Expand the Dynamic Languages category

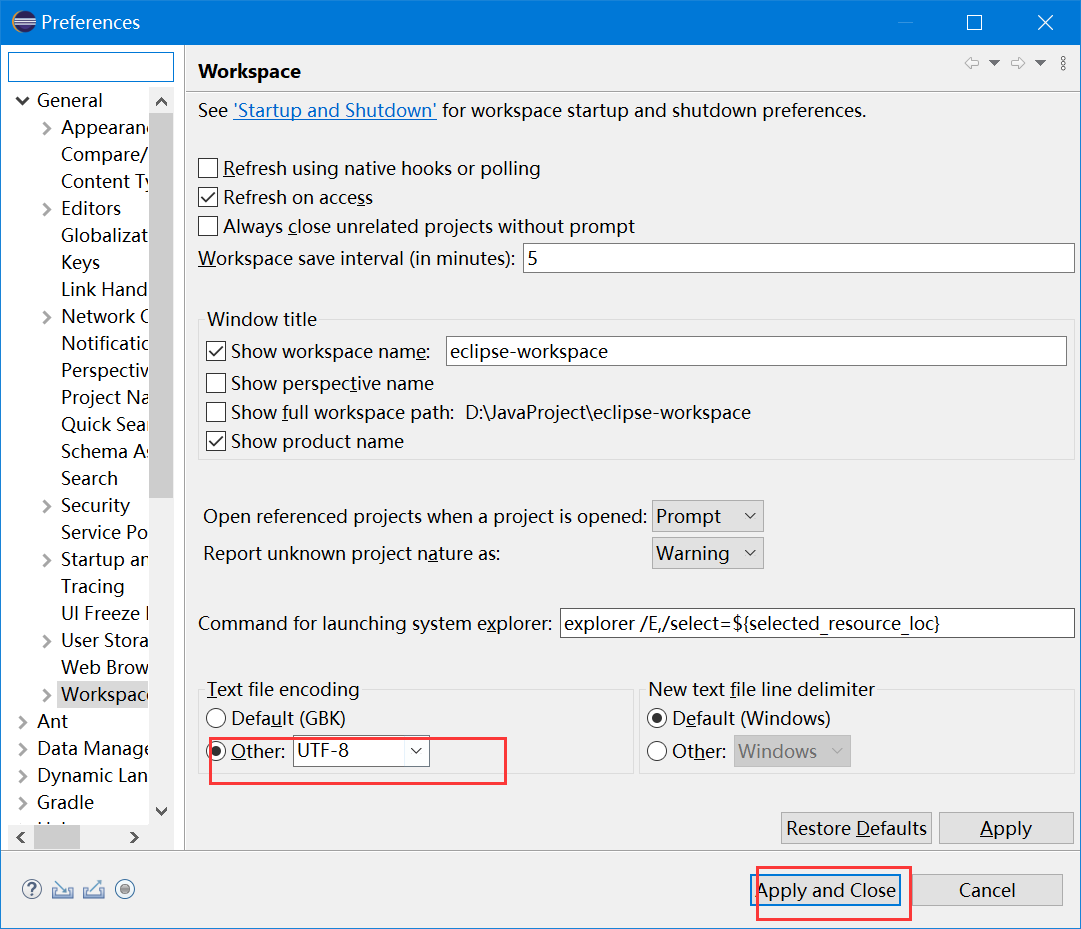pos(23,775)
